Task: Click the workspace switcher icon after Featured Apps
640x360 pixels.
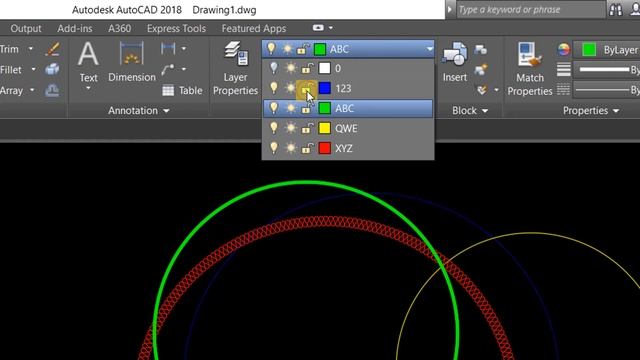Action: pyautogui.click(x=318, y=28)
